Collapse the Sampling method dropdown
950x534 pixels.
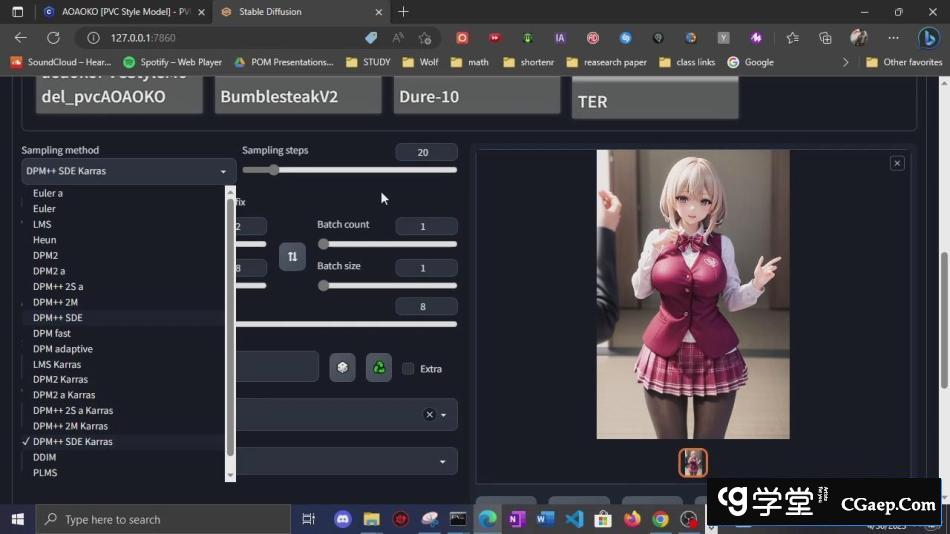223,171
